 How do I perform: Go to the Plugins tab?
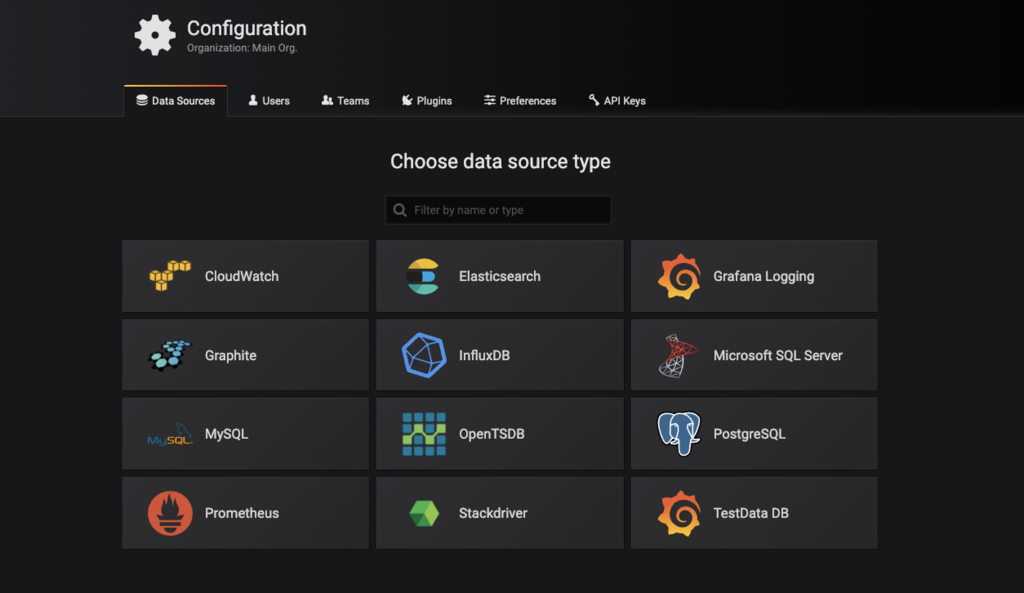426,101
